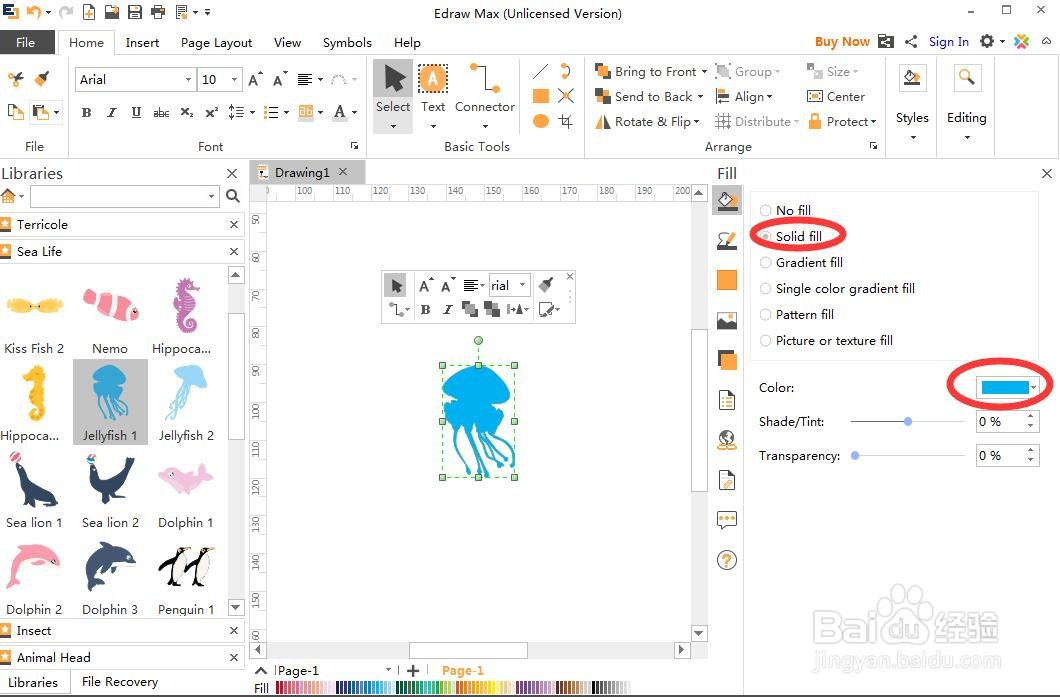Open the Hyperlink panel globe icon

(x=727, y=440)
